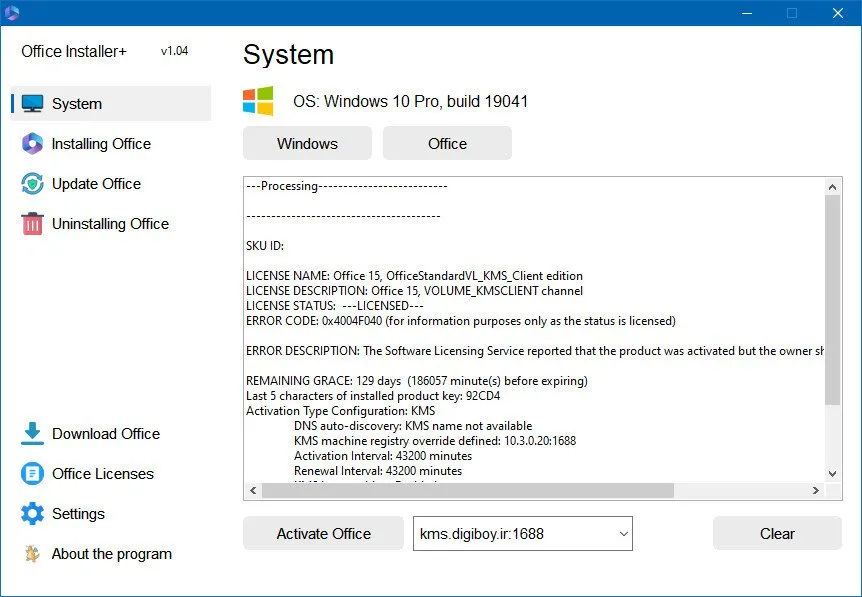This screenshot has width=862, height=597.
Task: Click the Windows logo beside OS info
Action: point(258,101)
